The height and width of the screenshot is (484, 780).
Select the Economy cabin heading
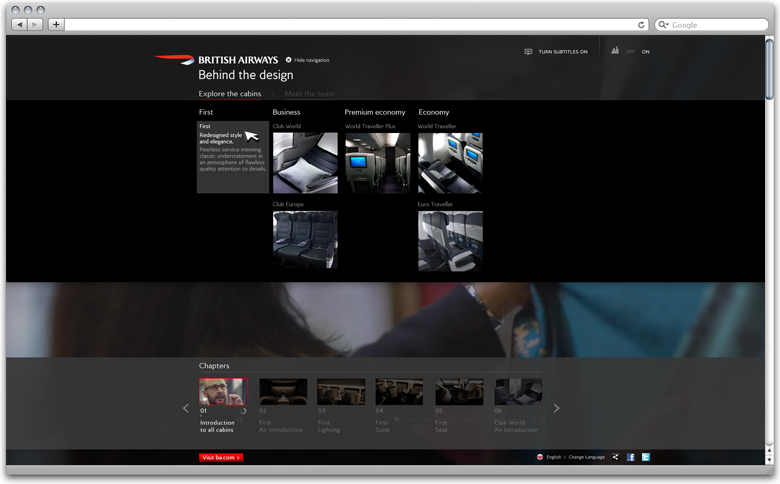click(x=434, y=112)
